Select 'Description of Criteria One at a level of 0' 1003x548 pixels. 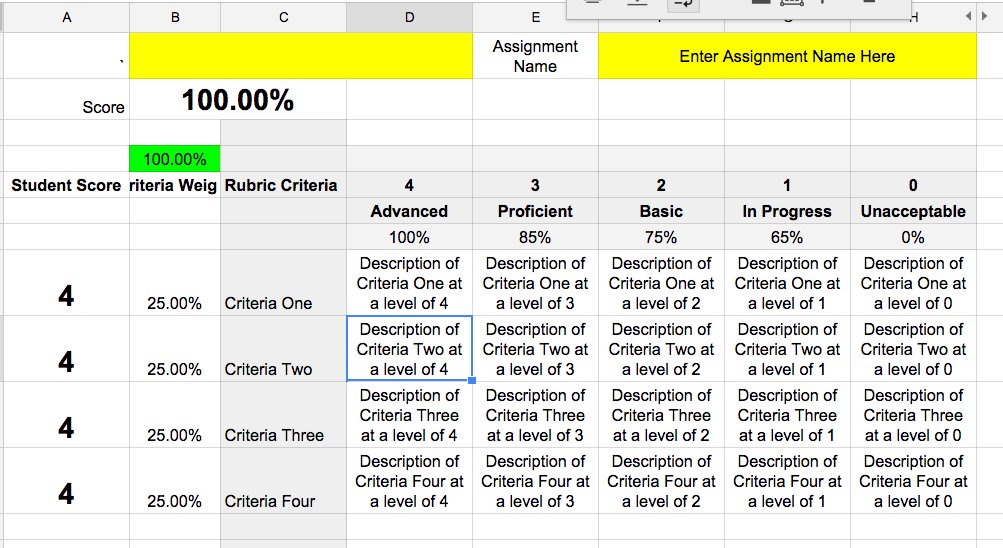[x=913, y=283]
